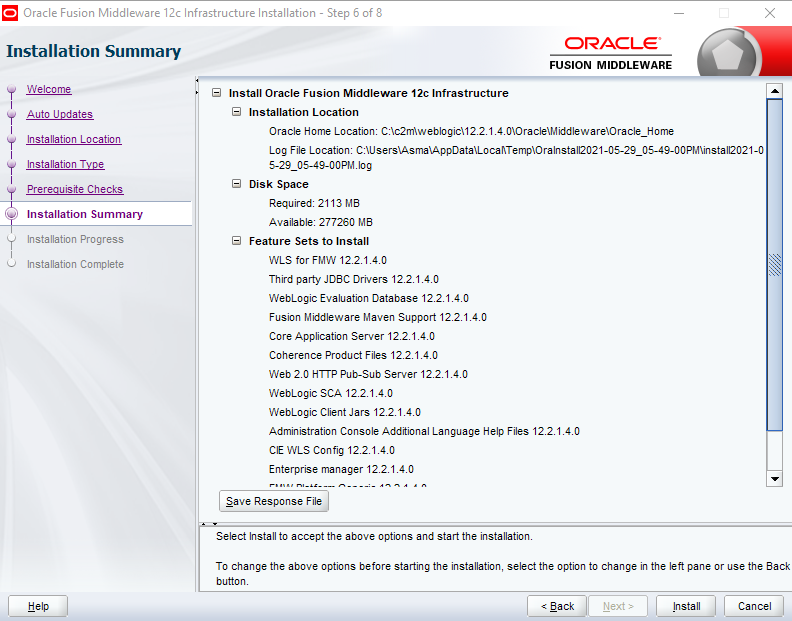
Task: Select Administration Console Additional Language Help Files row
Action: (424, 432)
